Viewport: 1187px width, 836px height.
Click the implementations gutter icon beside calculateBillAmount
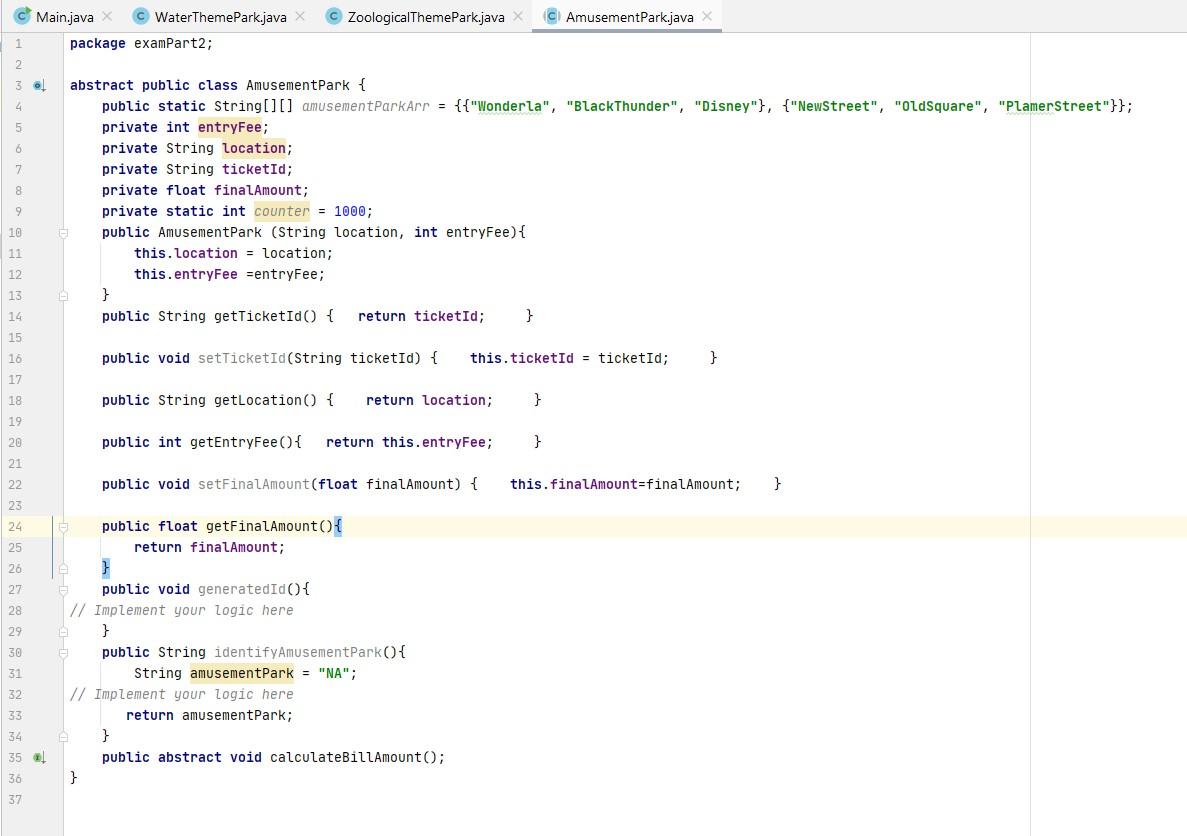point(39,757)
